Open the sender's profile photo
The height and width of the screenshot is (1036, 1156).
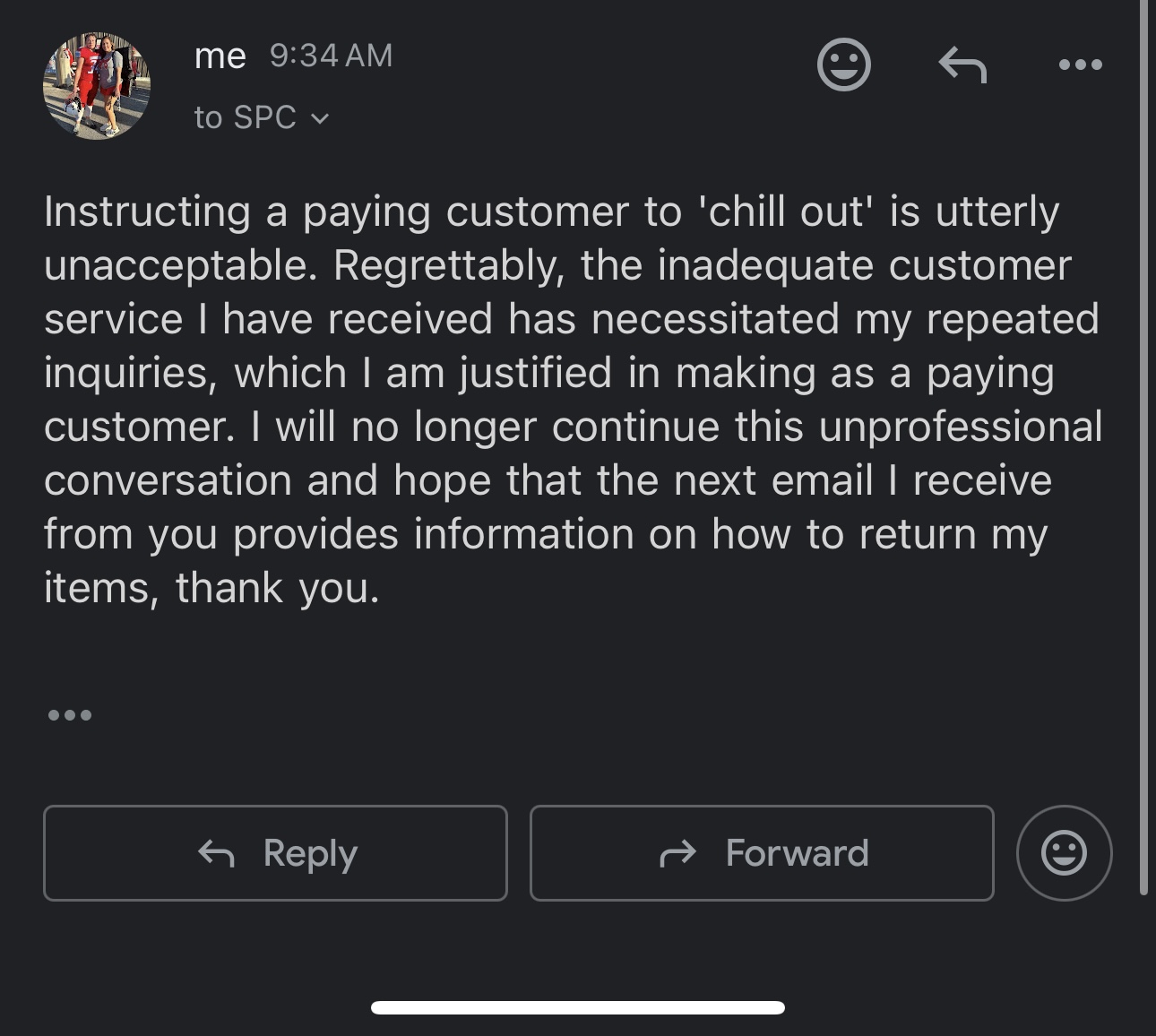97,86
